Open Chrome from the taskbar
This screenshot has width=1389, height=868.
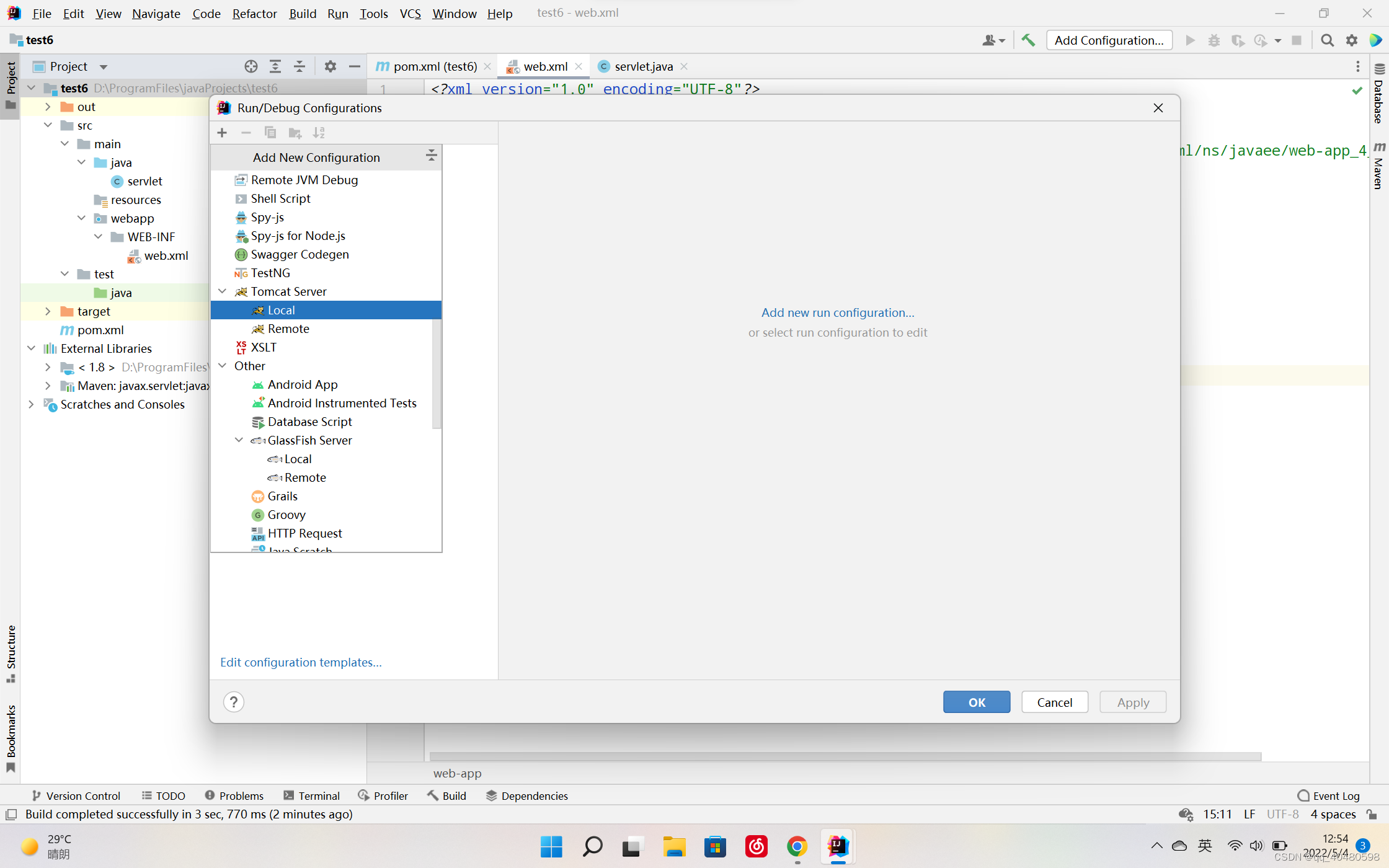[797, 846]
